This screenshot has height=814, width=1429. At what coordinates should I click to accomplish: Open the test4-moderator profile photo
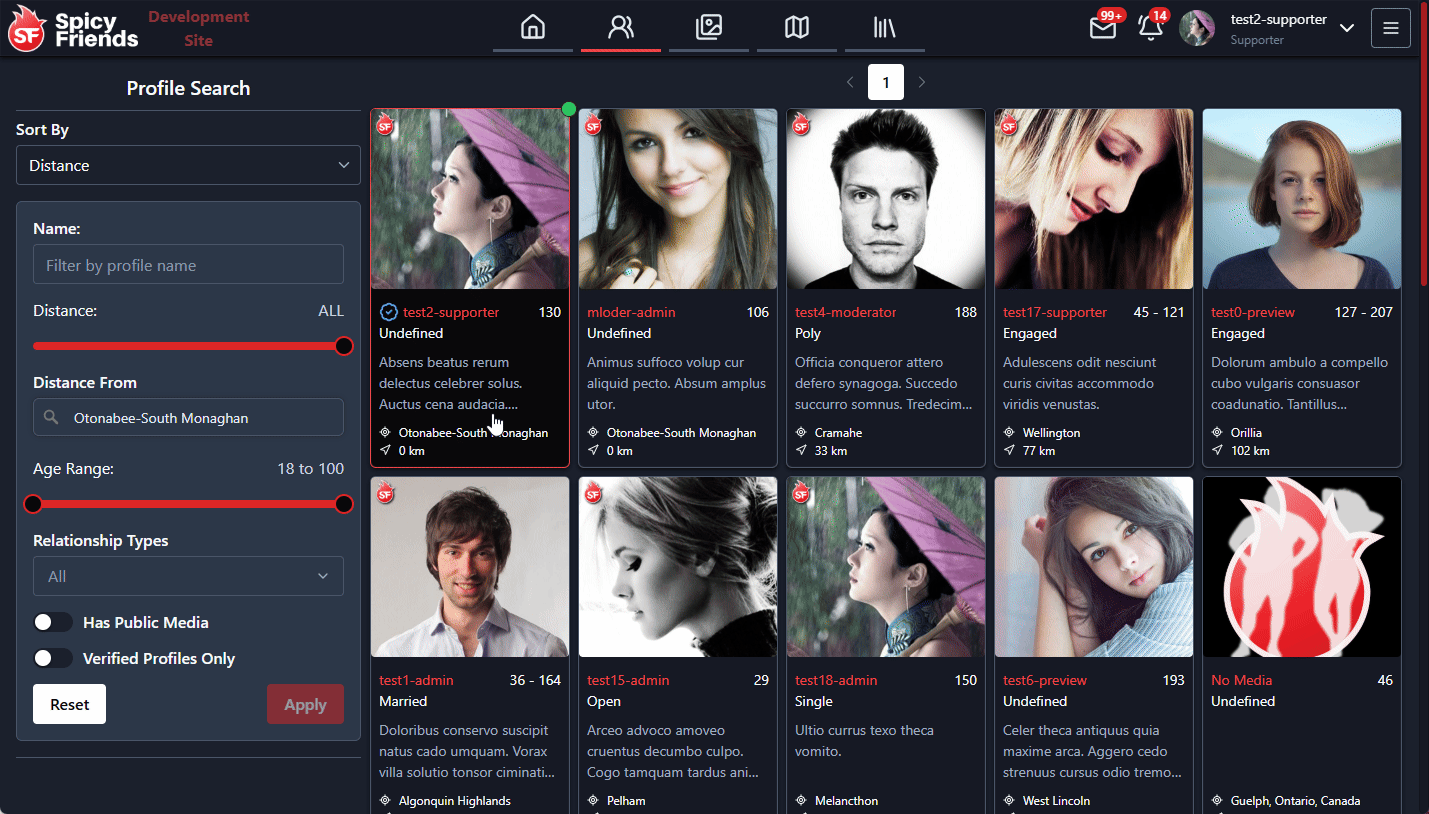tap(885, 199)
